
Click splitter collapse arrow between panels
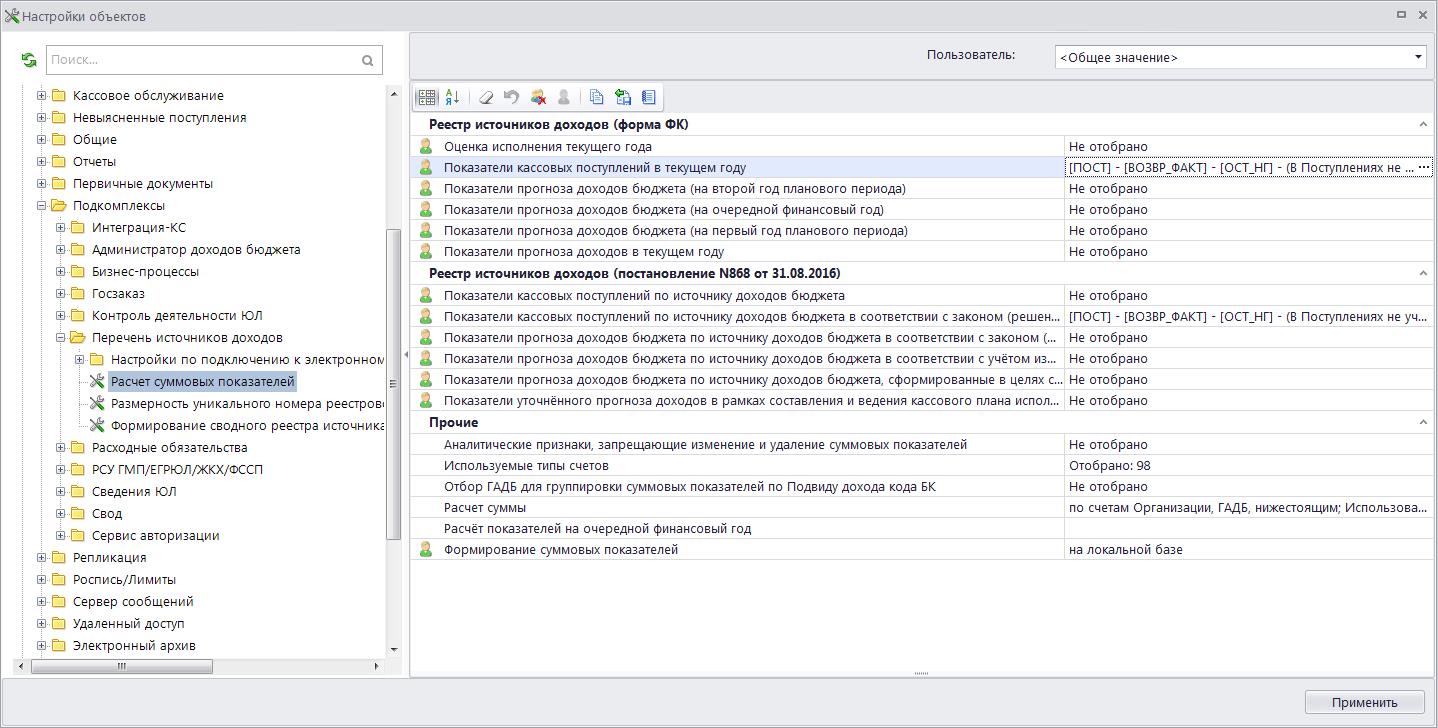405,355
